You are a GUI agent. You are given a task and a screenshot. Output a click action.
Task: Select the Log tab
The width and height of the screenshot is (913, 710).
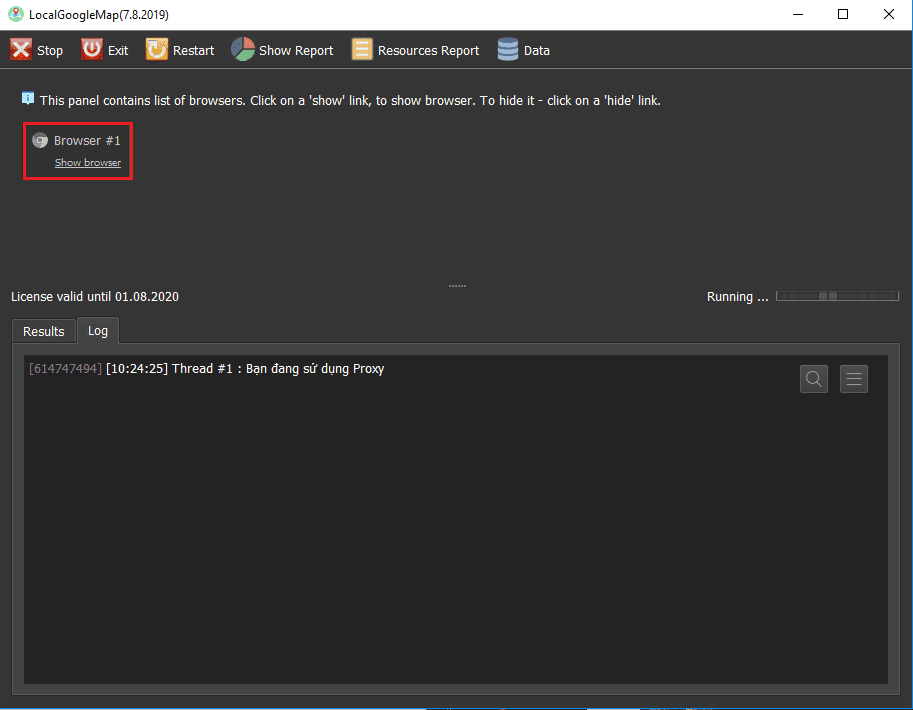(x=98, y=330)
